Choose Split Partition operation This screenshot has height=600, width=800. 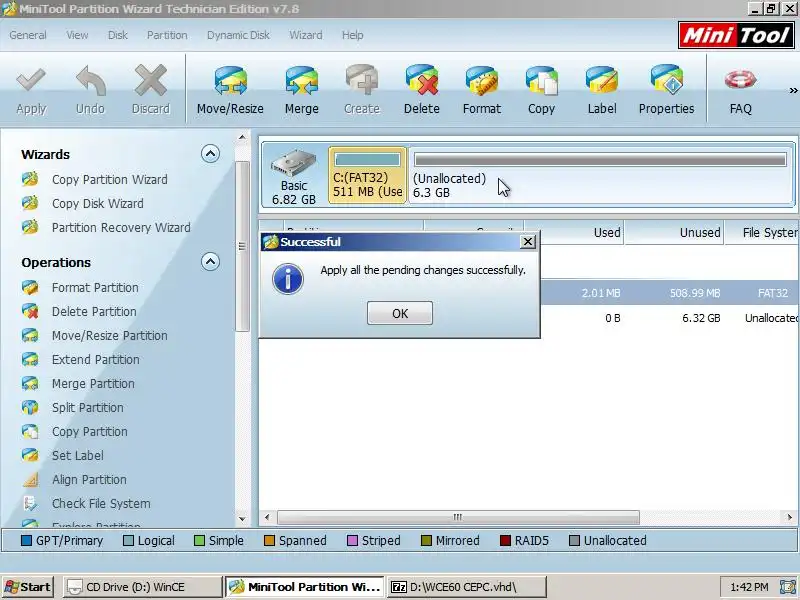(87, 408)
